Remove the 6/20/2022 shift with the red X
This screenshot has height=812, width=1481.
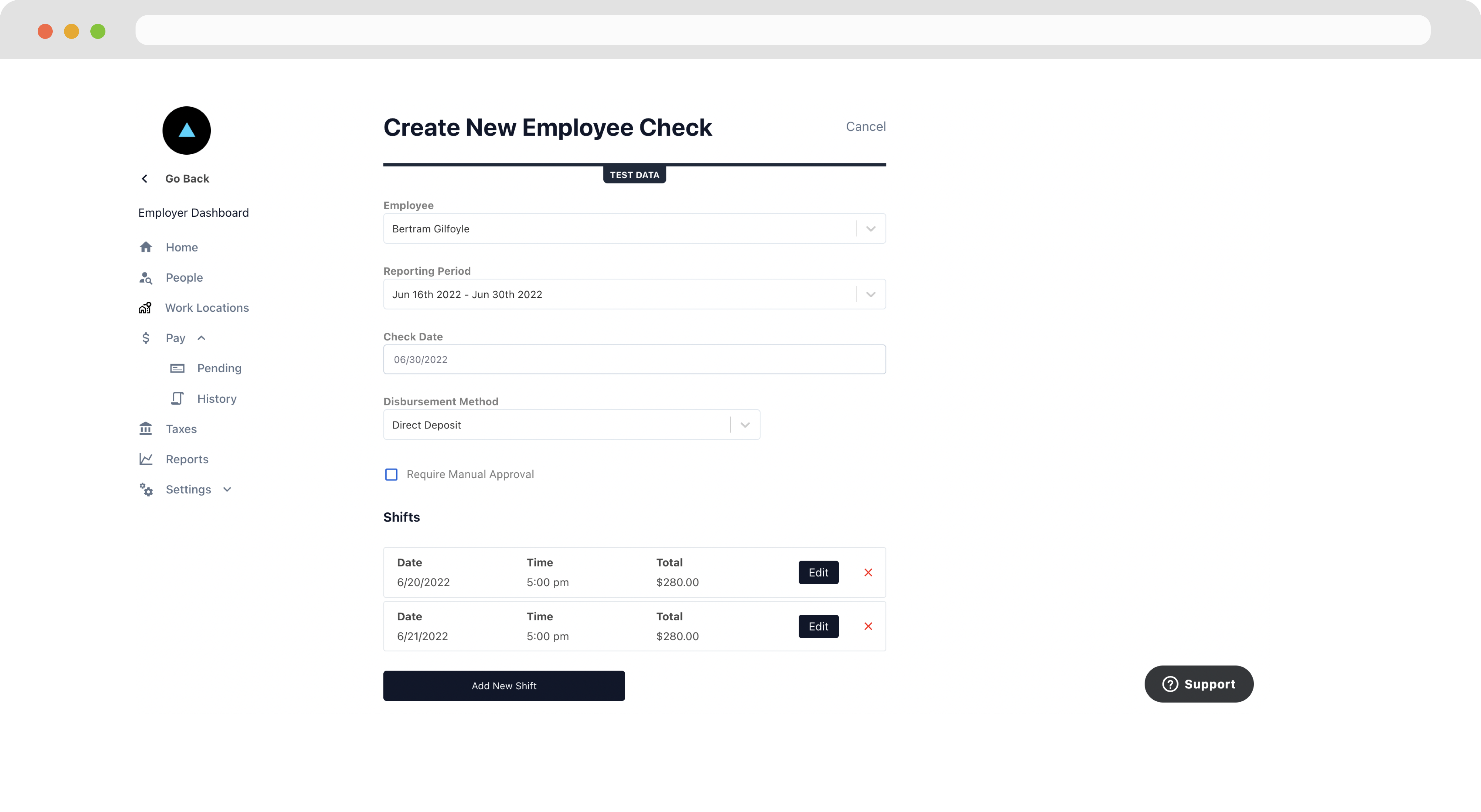pos(868,572)
